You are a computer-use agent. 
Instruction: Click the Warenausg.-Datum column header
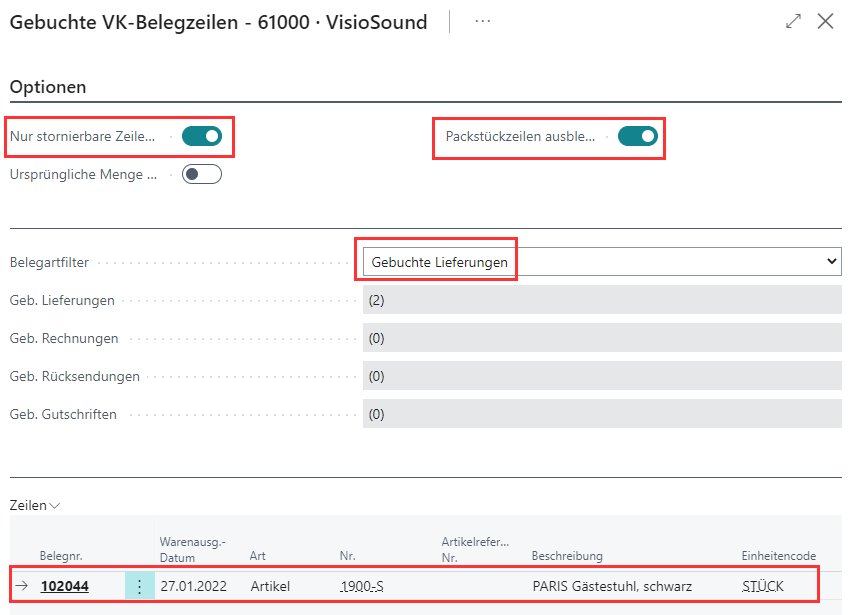coord(192,549)
